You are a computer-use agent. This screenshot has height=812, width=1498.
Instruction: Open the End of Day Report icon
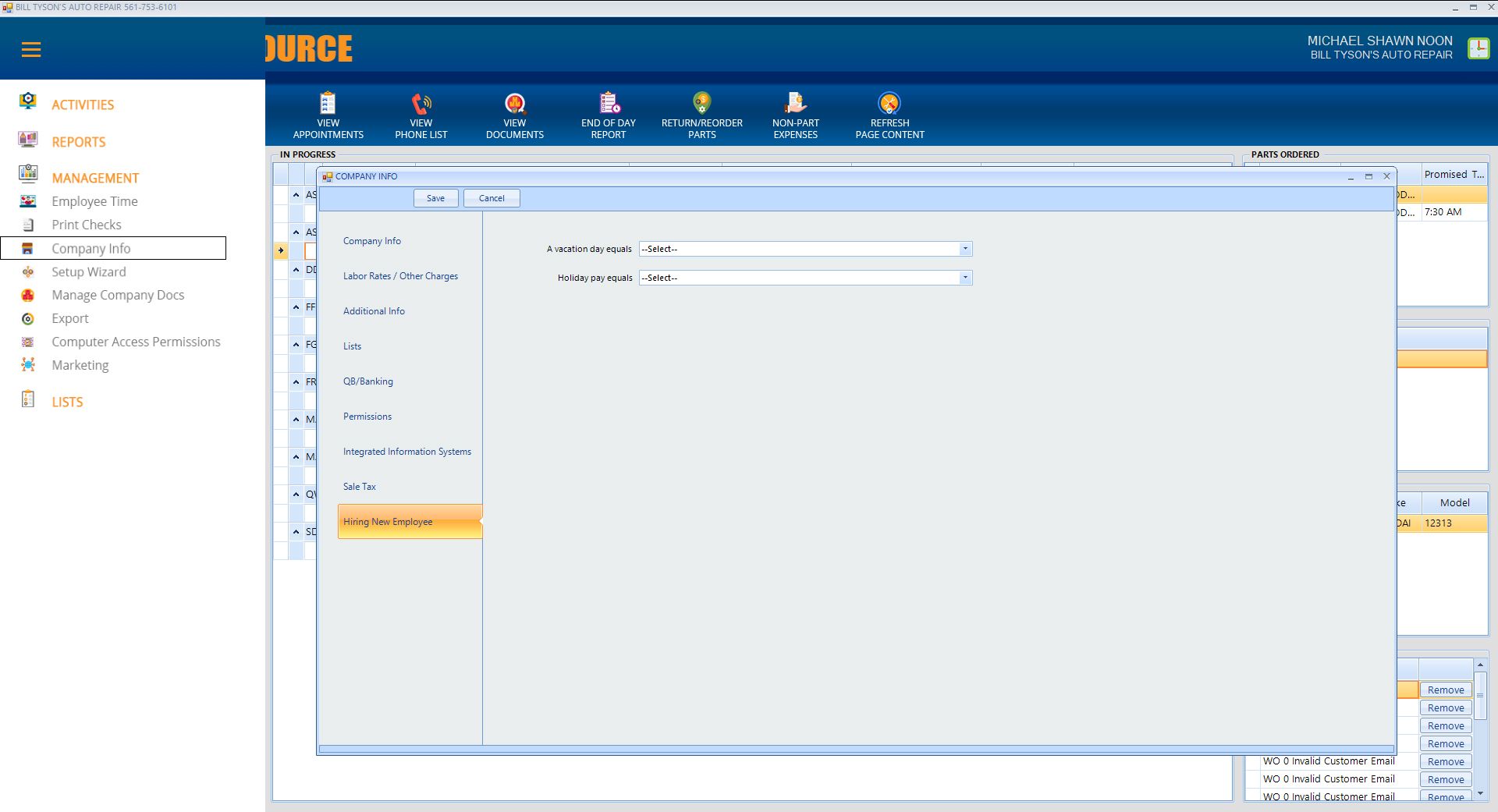609,104
